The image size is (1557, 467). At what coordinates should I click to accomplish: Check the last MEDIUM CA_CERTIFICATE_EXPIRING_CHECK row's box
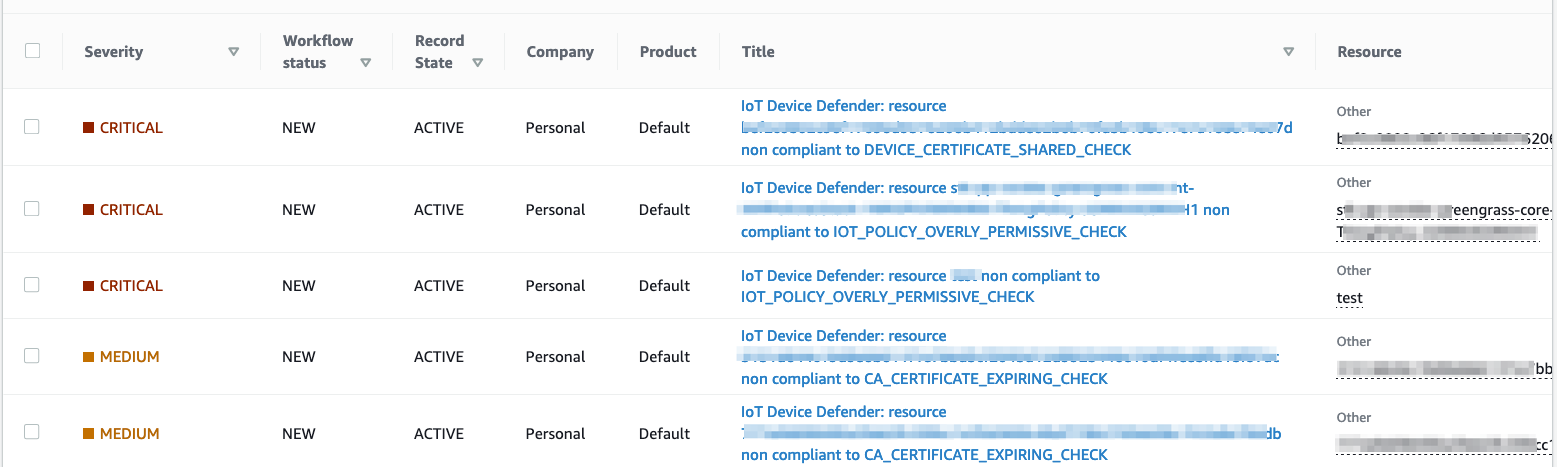coord(32,433)
